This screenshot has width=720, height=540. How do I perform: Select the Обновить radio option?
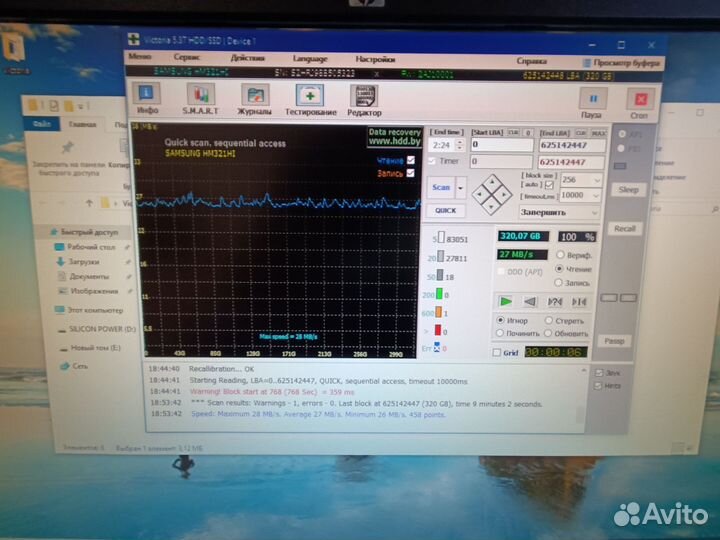click(x=548, y=333)
